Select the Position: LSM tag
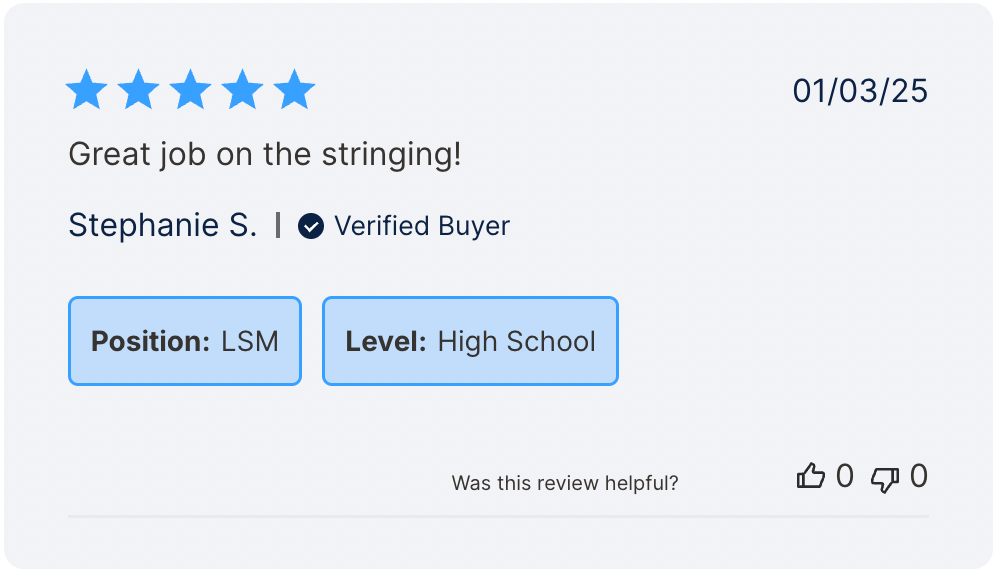This screenshot has width=996, height=574. pos(185,341)
